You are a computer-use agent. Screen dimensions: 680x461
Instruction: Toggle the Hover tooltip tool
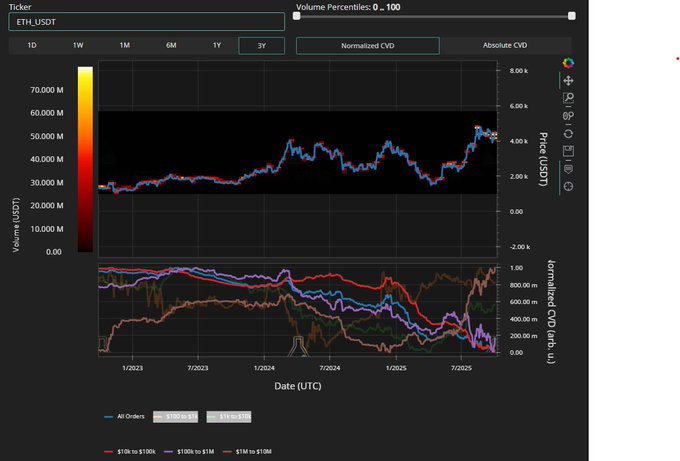point(568,168)
